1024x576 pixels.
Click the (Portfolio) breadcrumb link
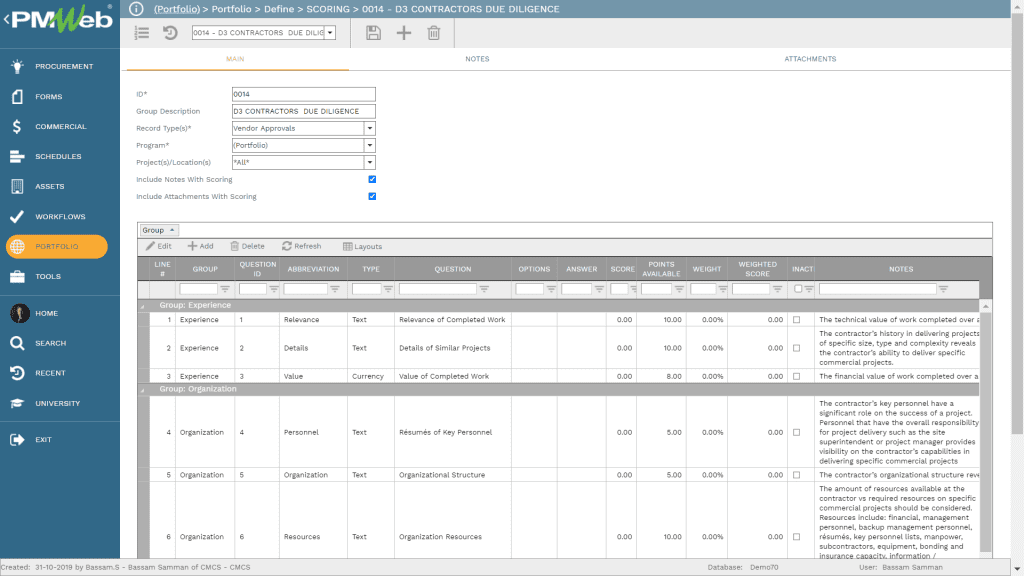coord(177,8)
